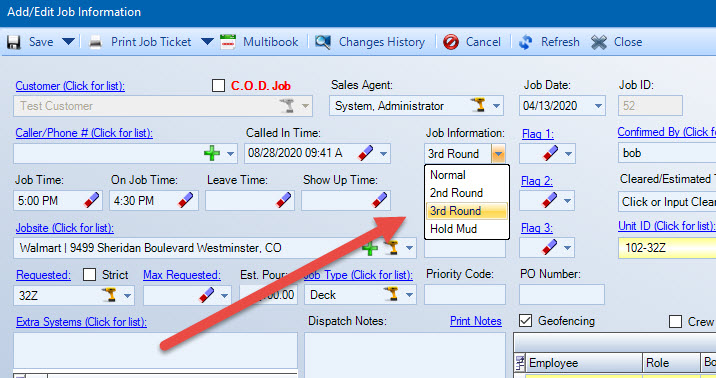
Task: Click the Print Notes link
Action: pyautogui.click(x=476, y=321)
